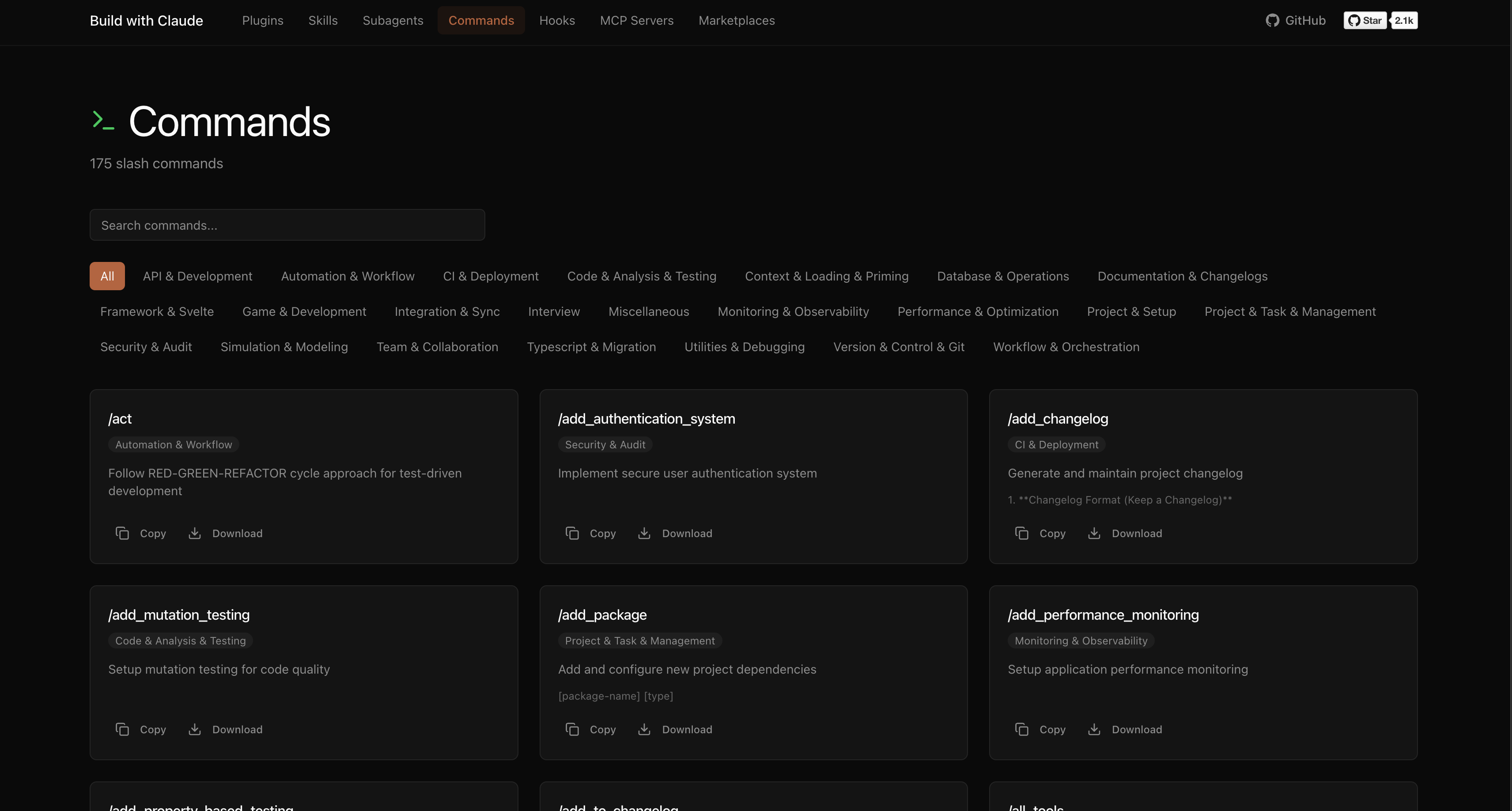Star the repository on GitHub

1365,20
